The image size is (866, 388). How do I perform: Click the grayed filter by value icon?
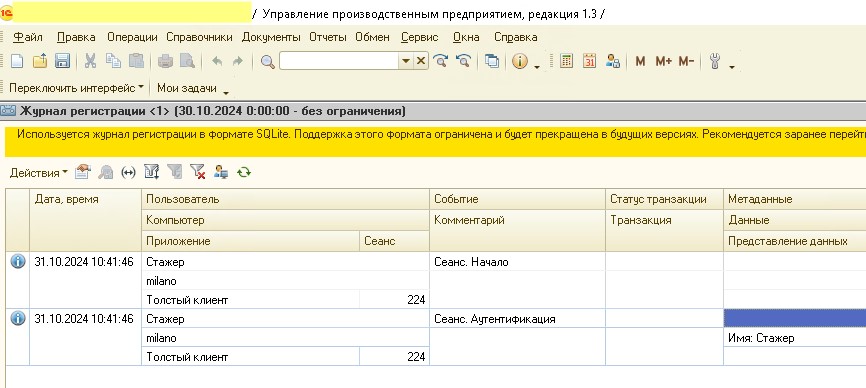coord(175,172)
